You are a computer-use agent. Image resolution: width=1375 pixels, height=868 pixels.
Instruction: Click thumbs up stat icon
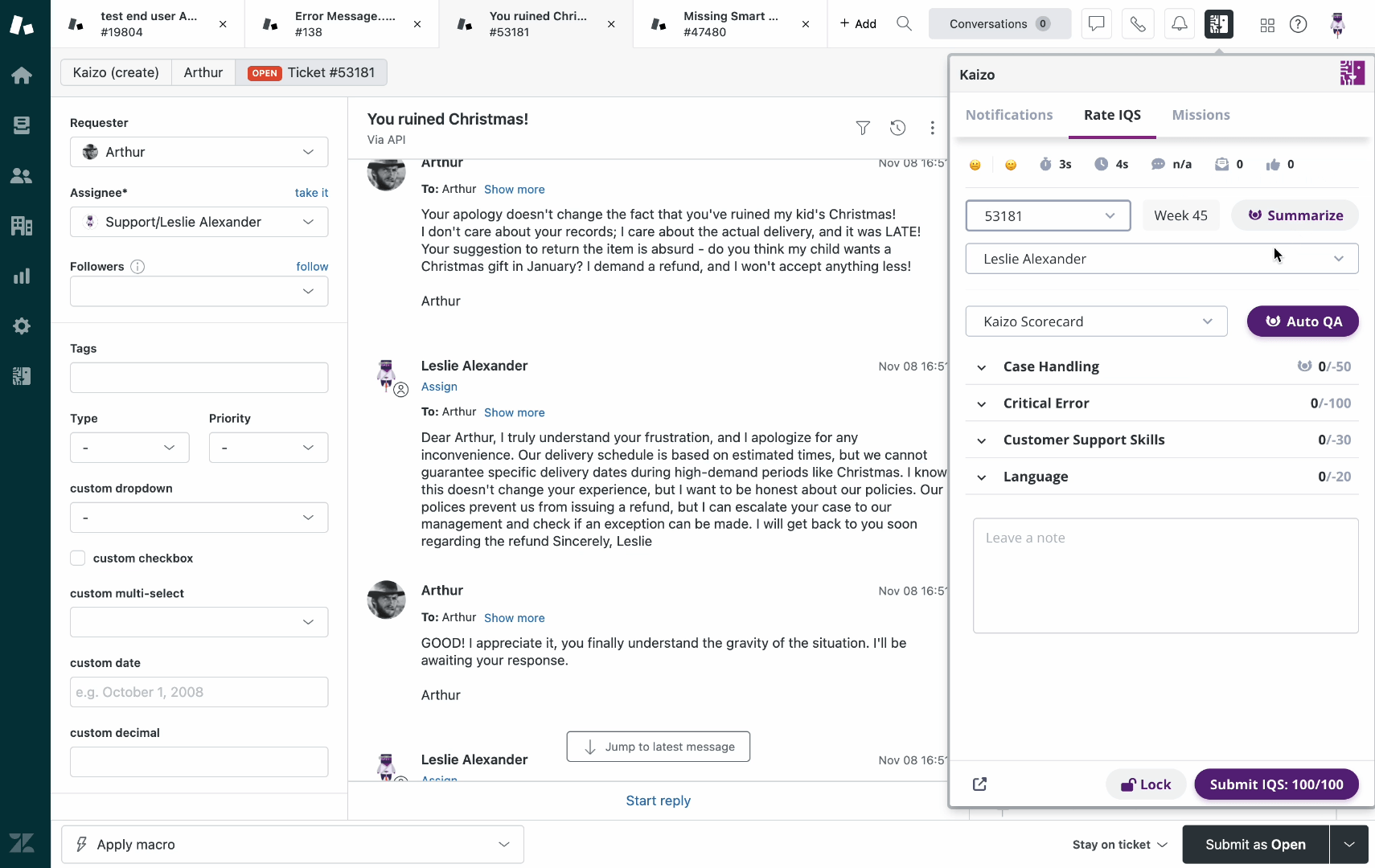[x=1273, y=165]
